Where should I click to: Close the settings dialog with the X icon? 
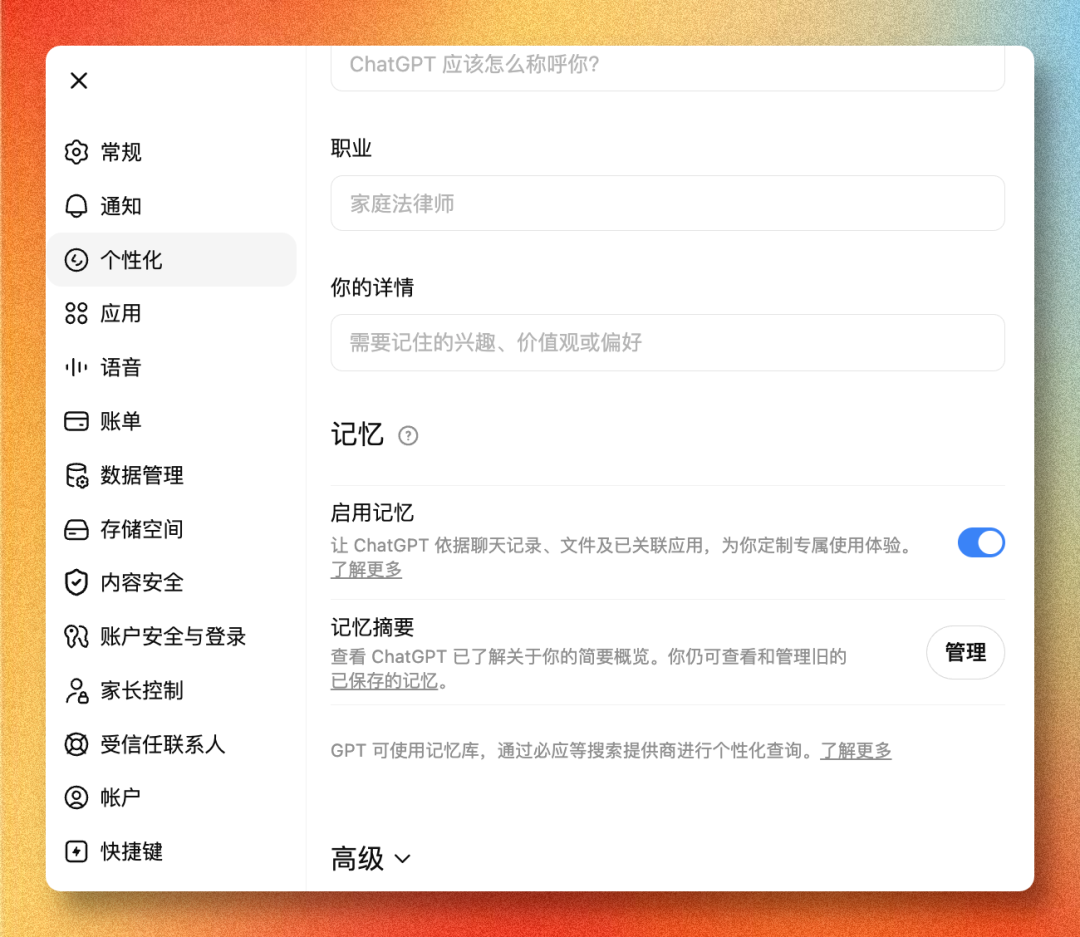click(79, 81)
